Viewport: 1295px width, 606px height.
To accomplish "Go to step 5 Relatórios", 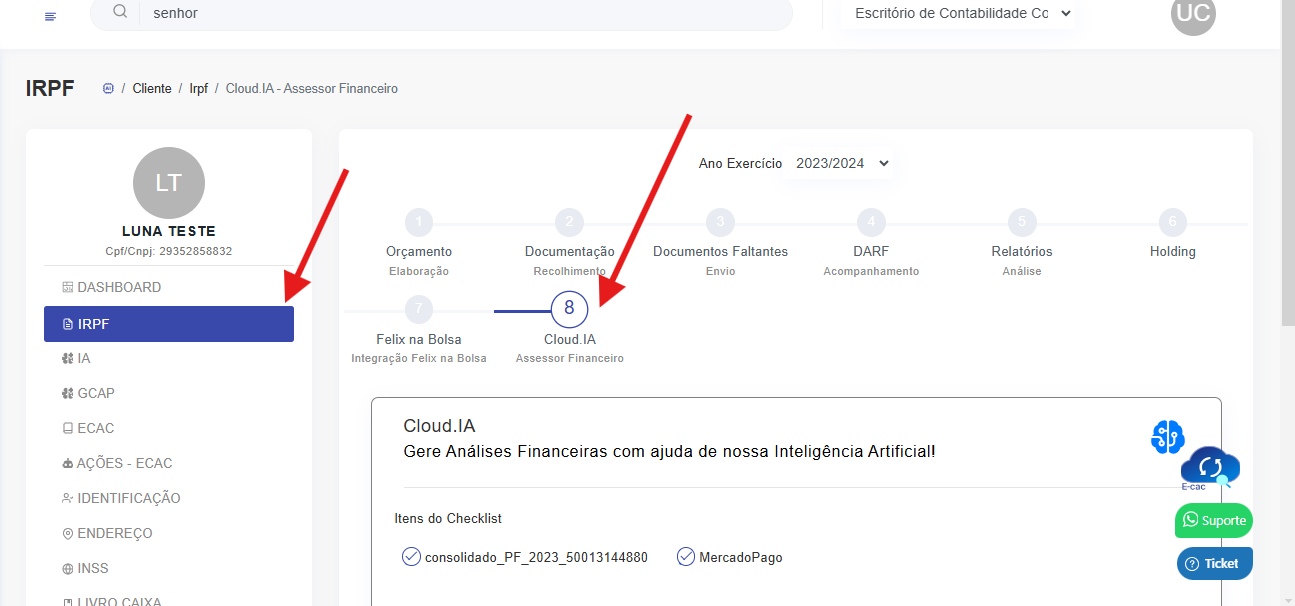I will [x=1021, y=222].
